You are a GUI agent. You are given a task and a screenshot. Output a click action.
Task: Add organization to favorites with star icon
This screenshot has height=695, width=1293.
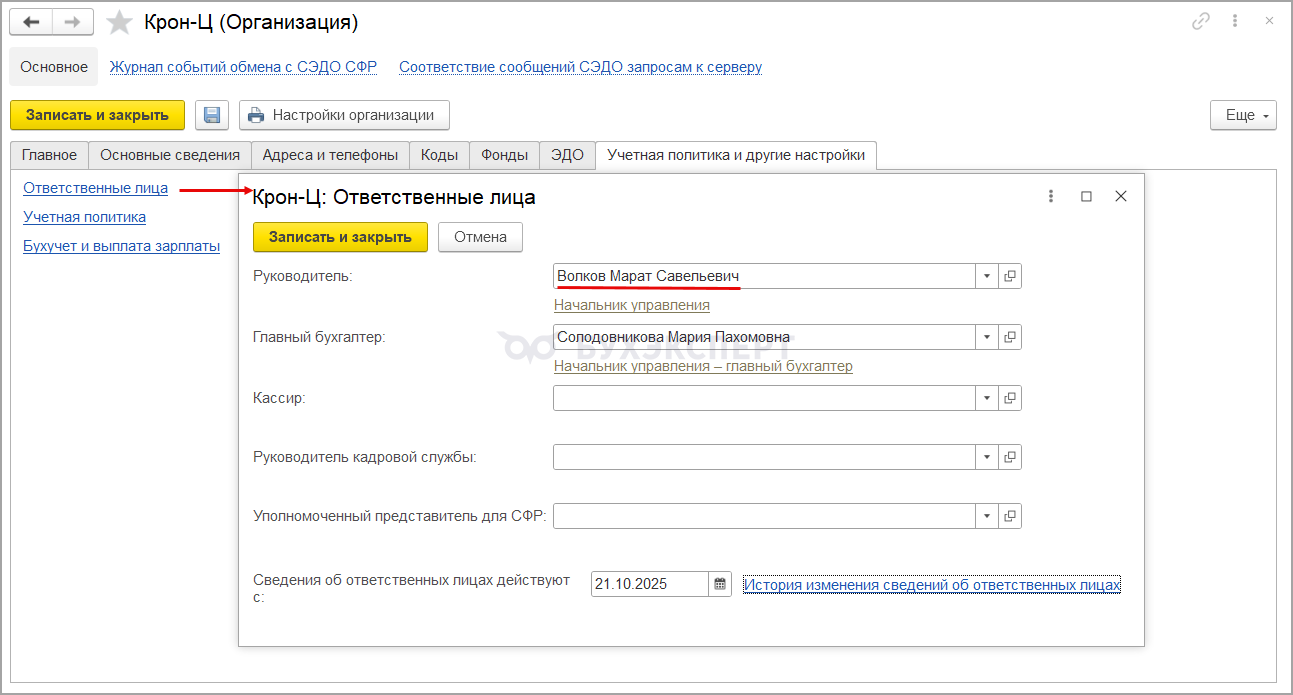tap(119, 22)
